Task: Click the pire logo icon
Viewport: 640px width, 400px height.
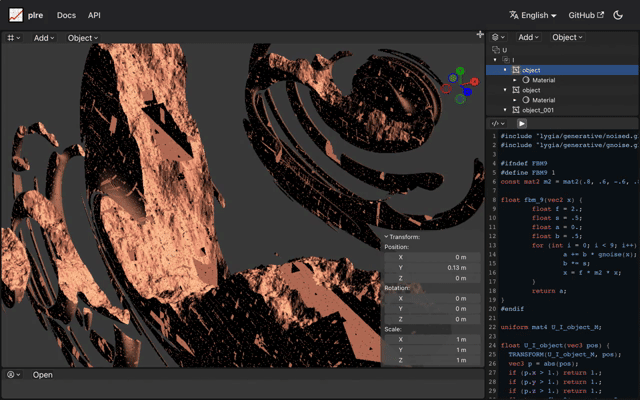Action: pos(16,15)
